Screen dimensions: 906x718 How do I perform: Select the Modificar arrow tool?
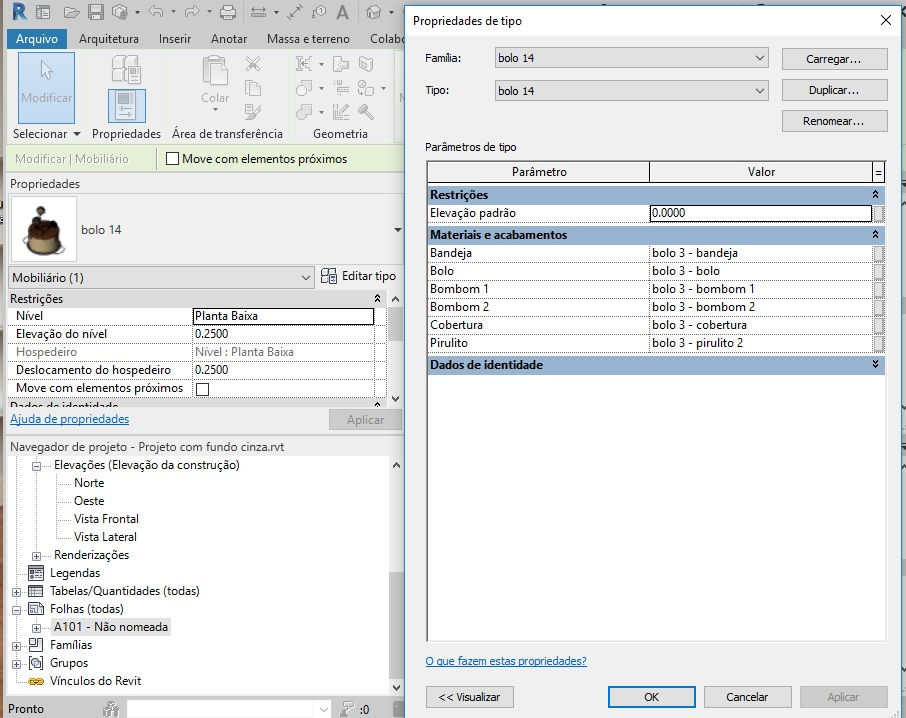click(x=46, y=87)
